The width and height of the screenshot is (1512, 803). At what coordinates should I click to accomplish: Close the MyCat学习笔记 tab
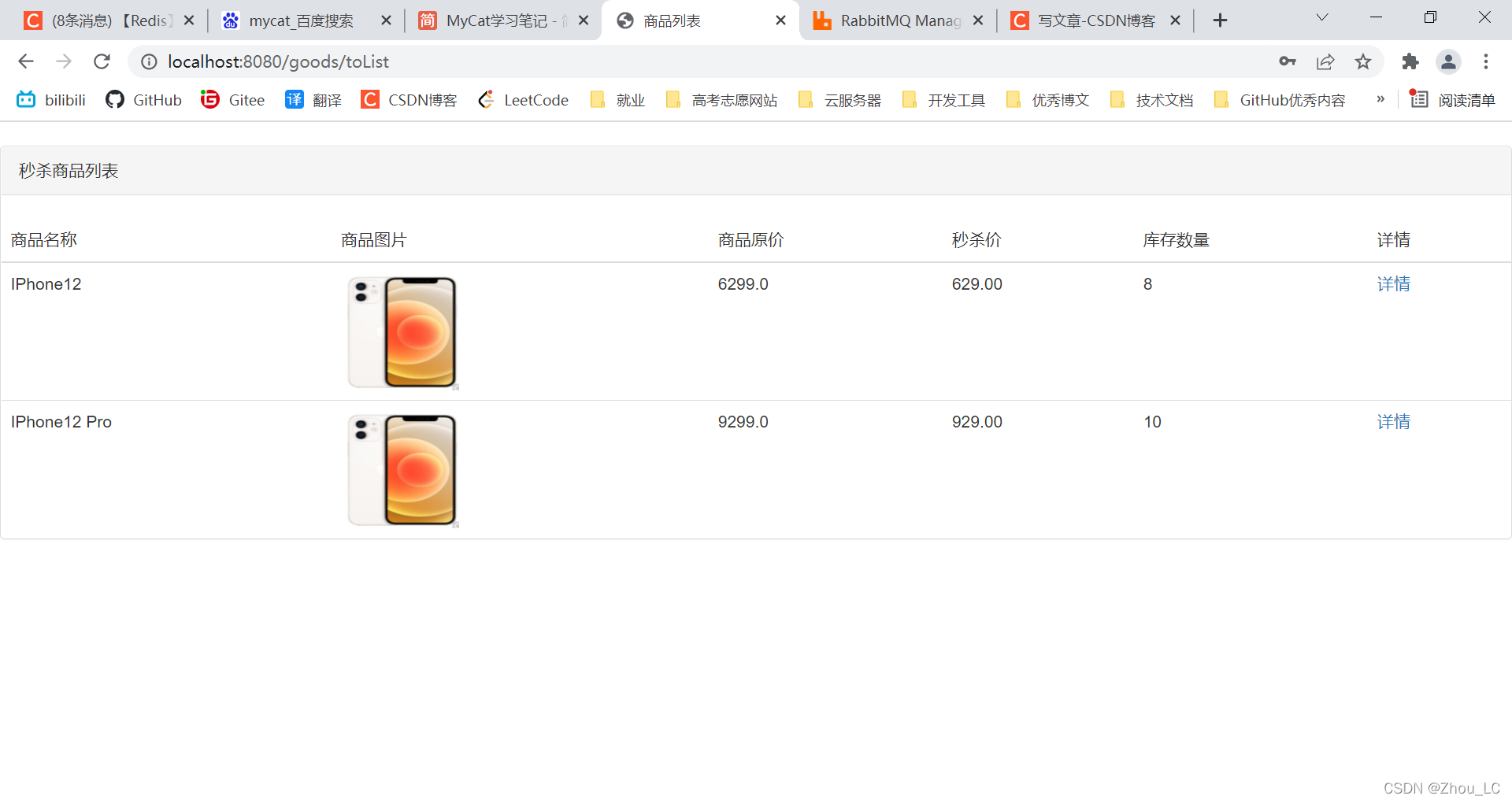coord(584,20)
